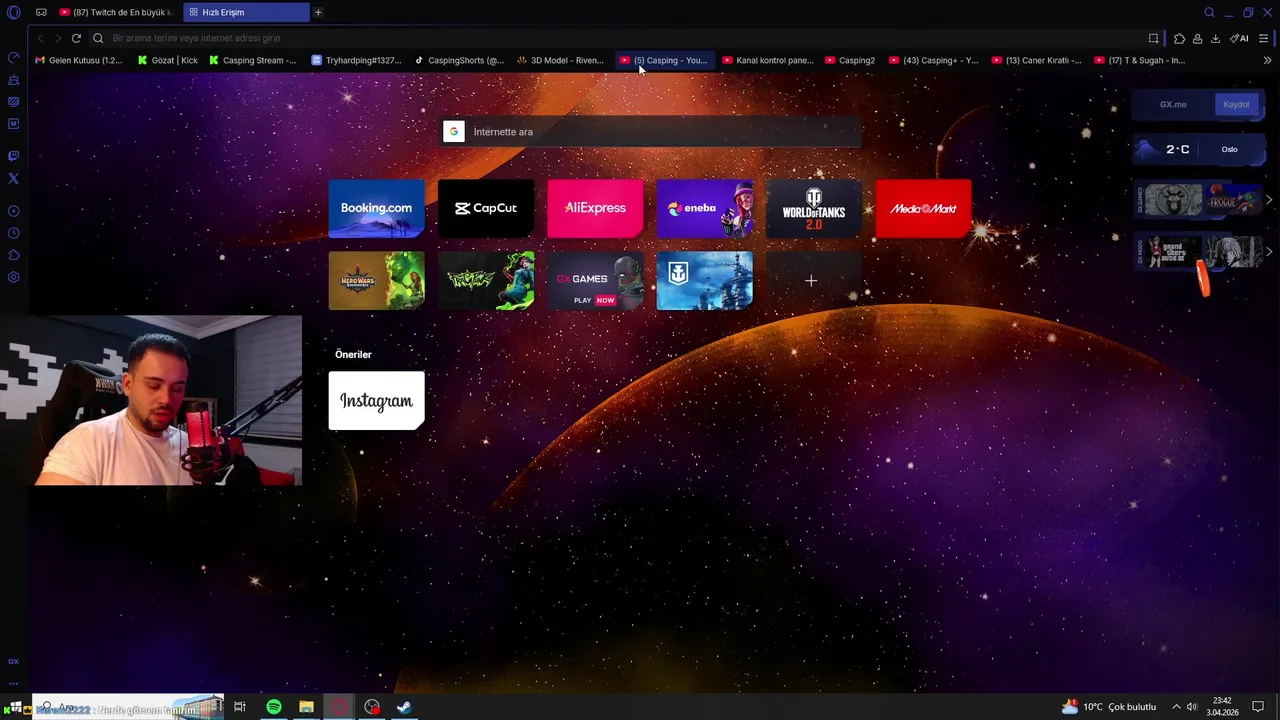Expand GX Mods row right arrow
Image resolution: width=1280 pixels, height=720 pixels.
1269,252
